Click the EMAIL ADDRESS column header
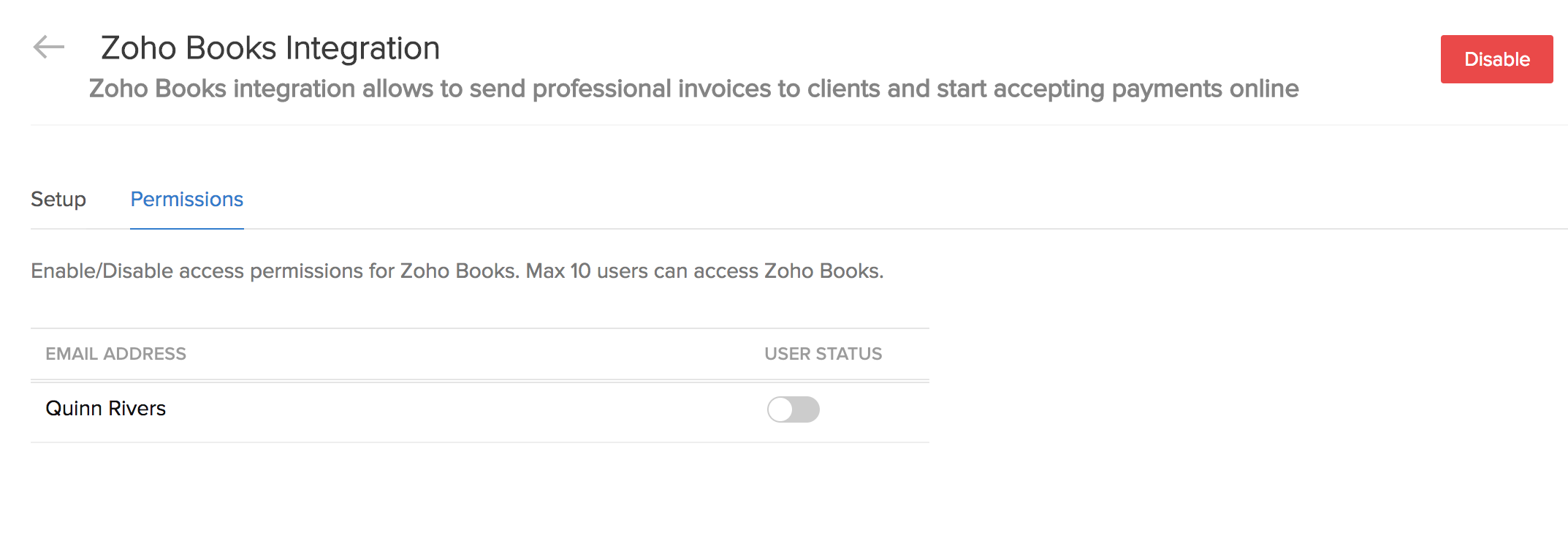Image resolution: width=1568 pixels, height=544 pixels. (116, 354)
